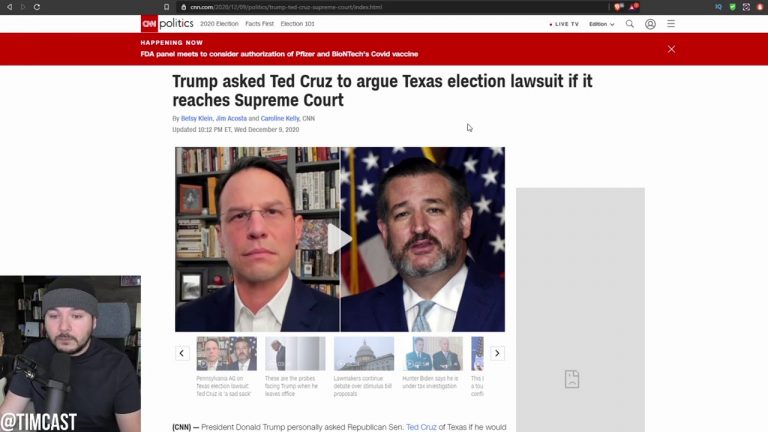This screenshot has height=432, width=768.
Task: Play the main article video
Action: coord(339,239)
